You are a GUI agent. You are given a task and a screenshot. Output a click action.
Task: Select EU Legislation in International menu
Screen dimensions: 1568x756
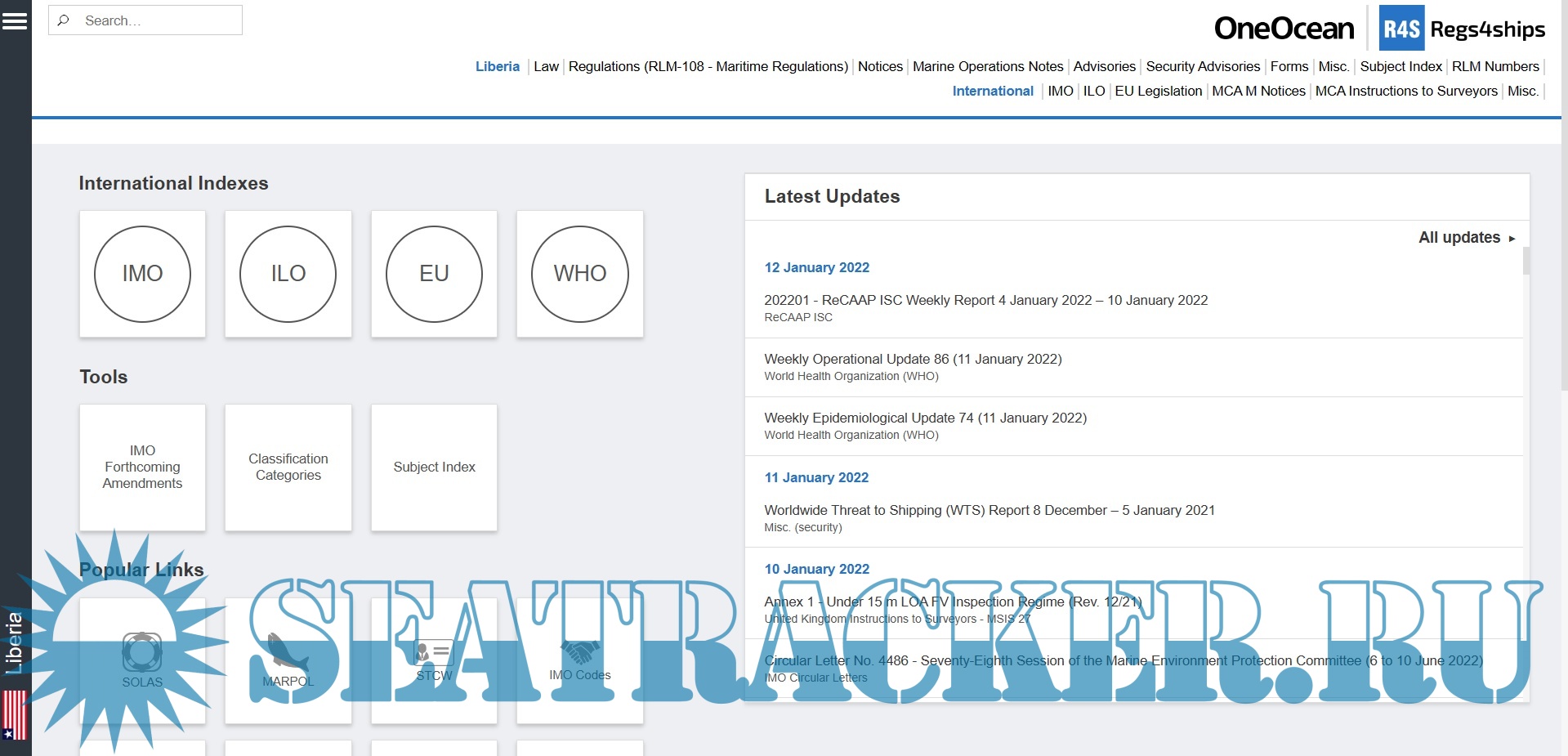[x=1158, y=91]
